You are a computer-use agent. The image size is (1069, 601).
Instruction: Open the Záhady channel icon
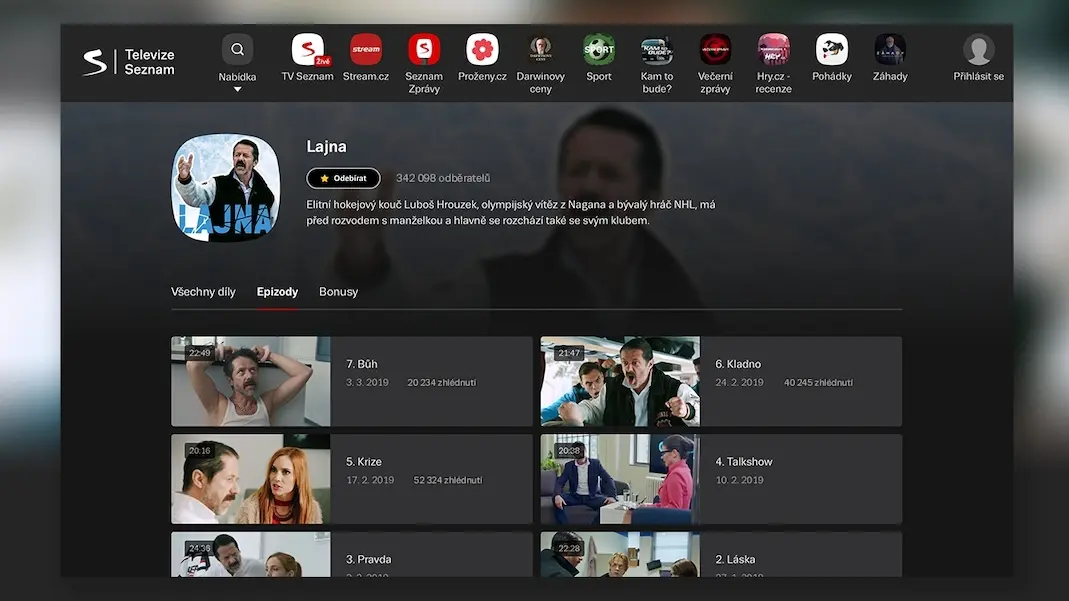[890, 49]
